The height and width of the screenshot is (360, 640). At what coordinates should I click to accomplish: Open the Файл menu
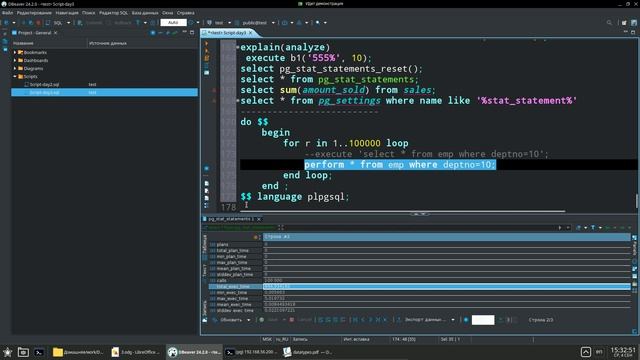7,13
